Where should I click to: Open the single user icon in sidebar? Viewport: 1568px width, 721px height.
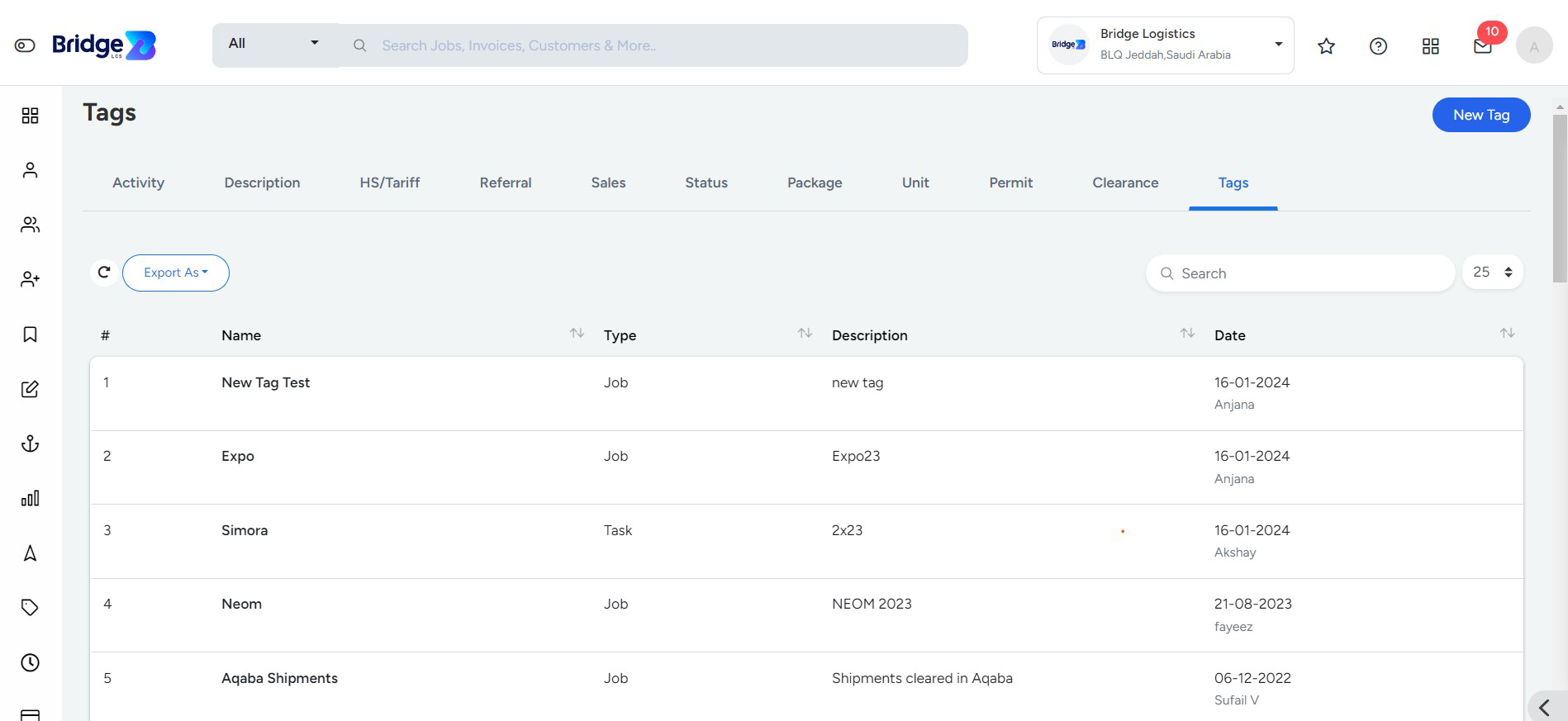[31, 170]
